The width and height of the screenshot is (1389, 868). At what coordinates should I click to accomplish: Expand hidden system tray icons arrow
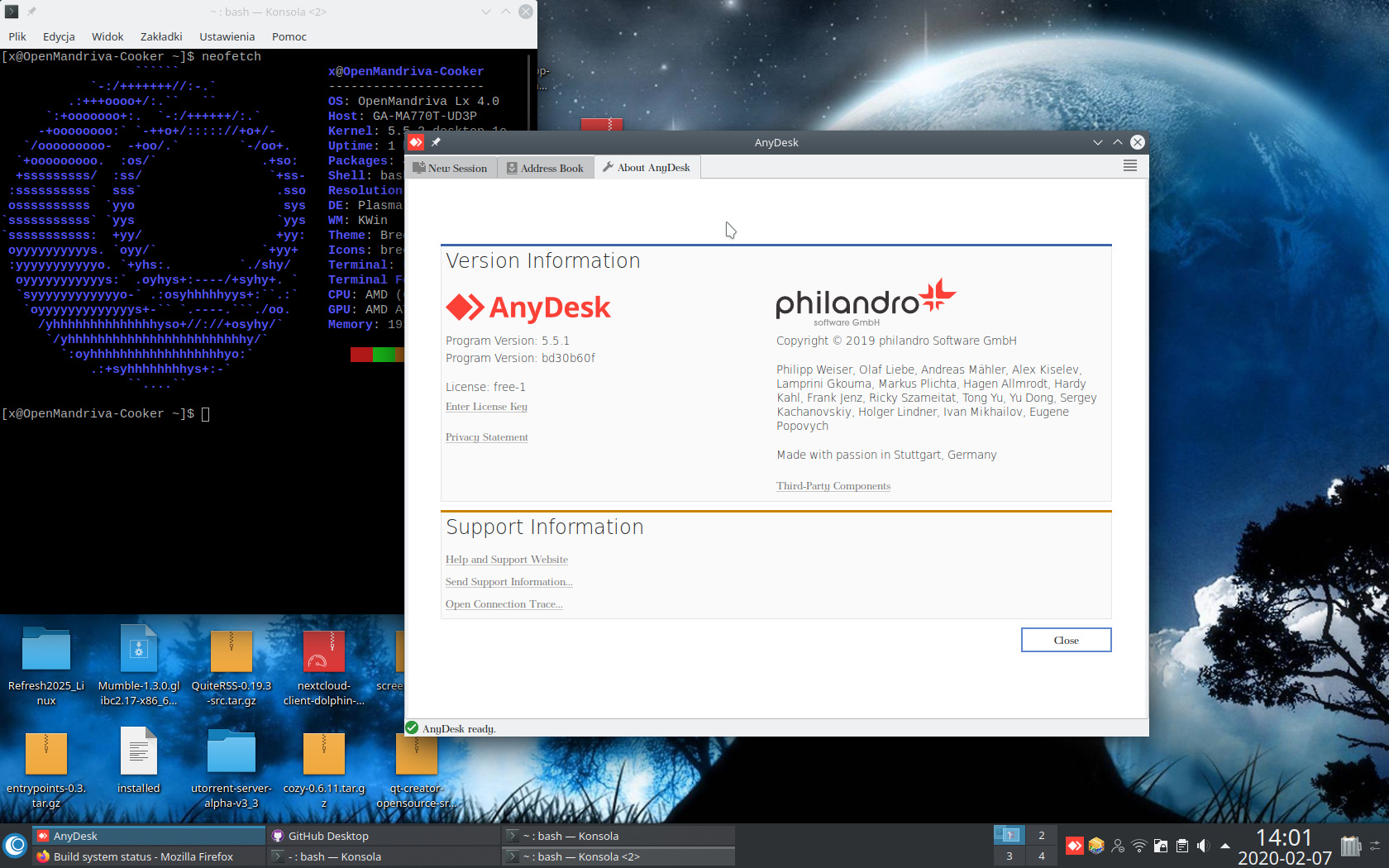(1225, 846)
